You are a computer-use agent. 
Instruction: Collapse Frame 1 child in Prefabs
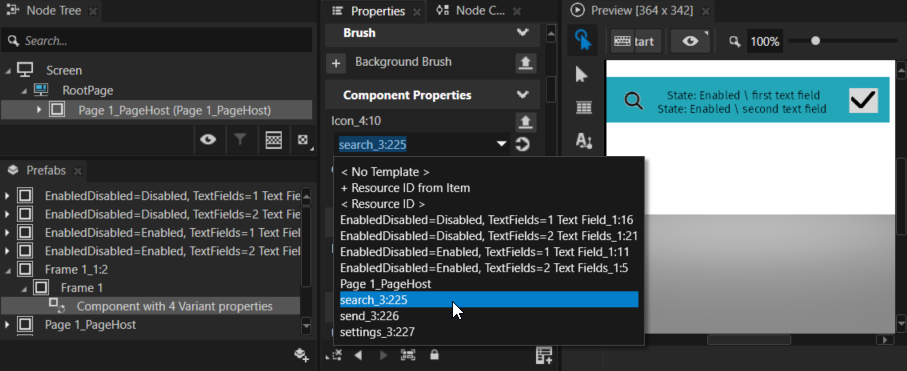coord(24,288)
